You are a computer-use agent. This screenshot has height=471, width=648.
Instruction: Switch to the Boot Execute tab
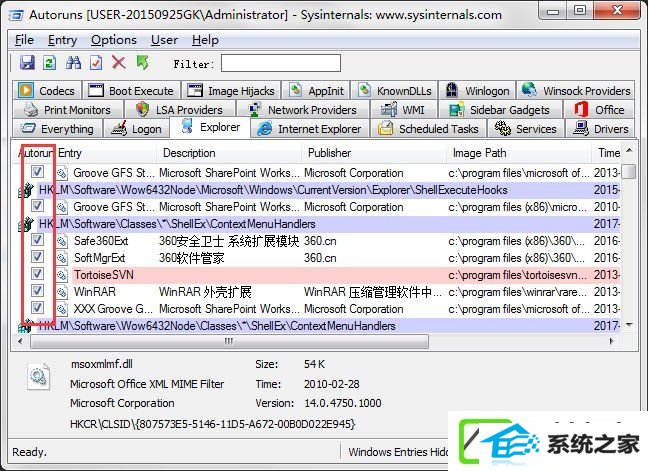131,90
